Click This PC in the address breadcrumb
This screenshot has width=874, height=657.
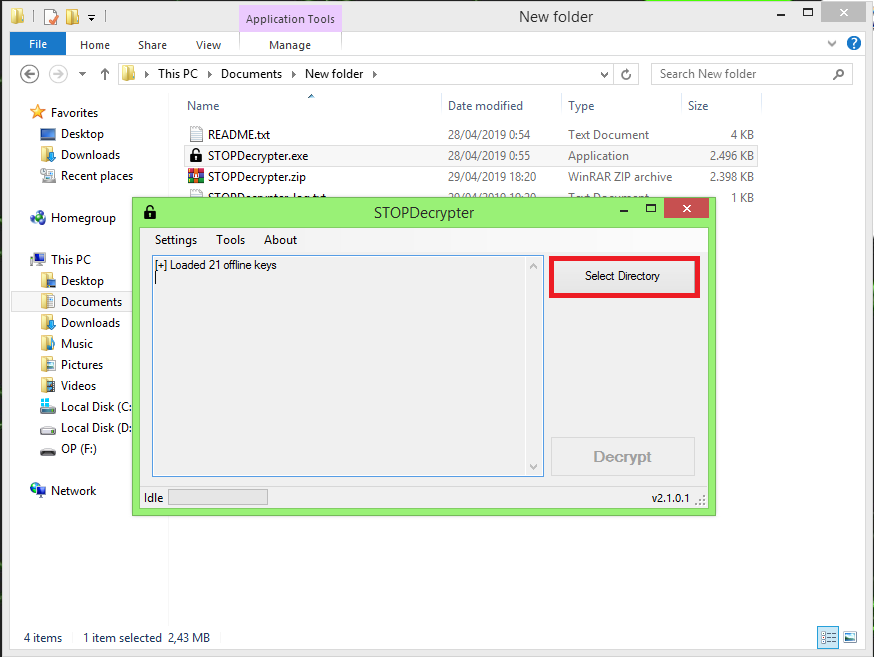tap(178, 74)
